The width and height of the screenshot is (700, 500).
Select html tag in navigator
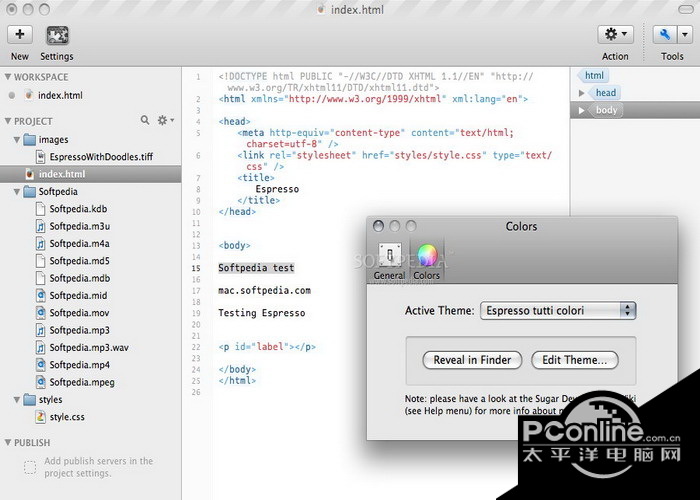click(594, 75)
